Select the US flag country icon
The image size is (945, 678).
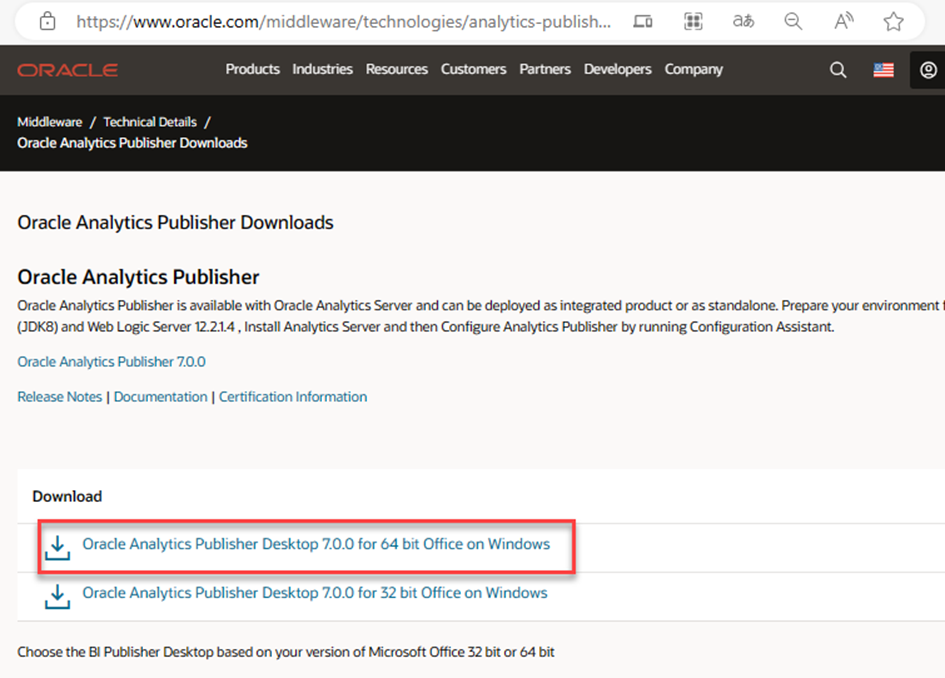884,70
